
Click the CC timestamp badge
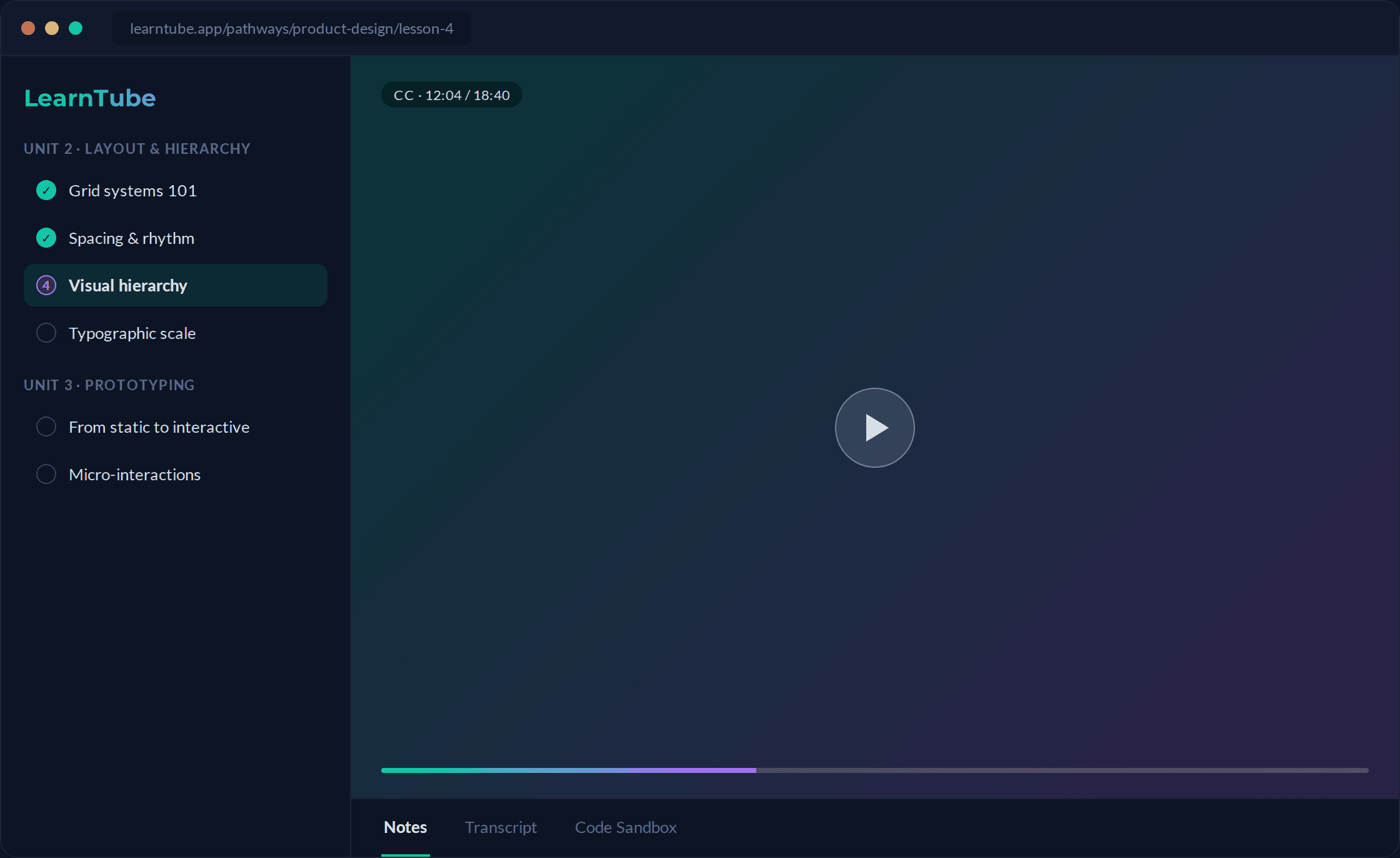(452, 95)
